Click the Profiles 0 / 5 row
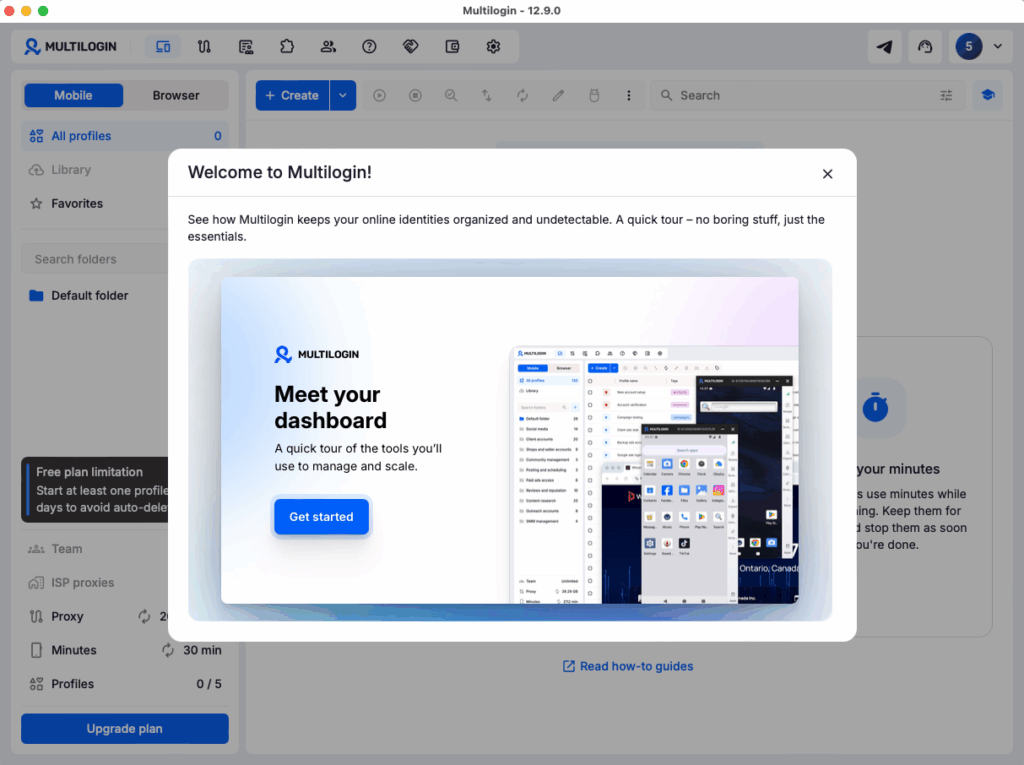Viewport: 1024px width, 765px height. coord(125,684)
